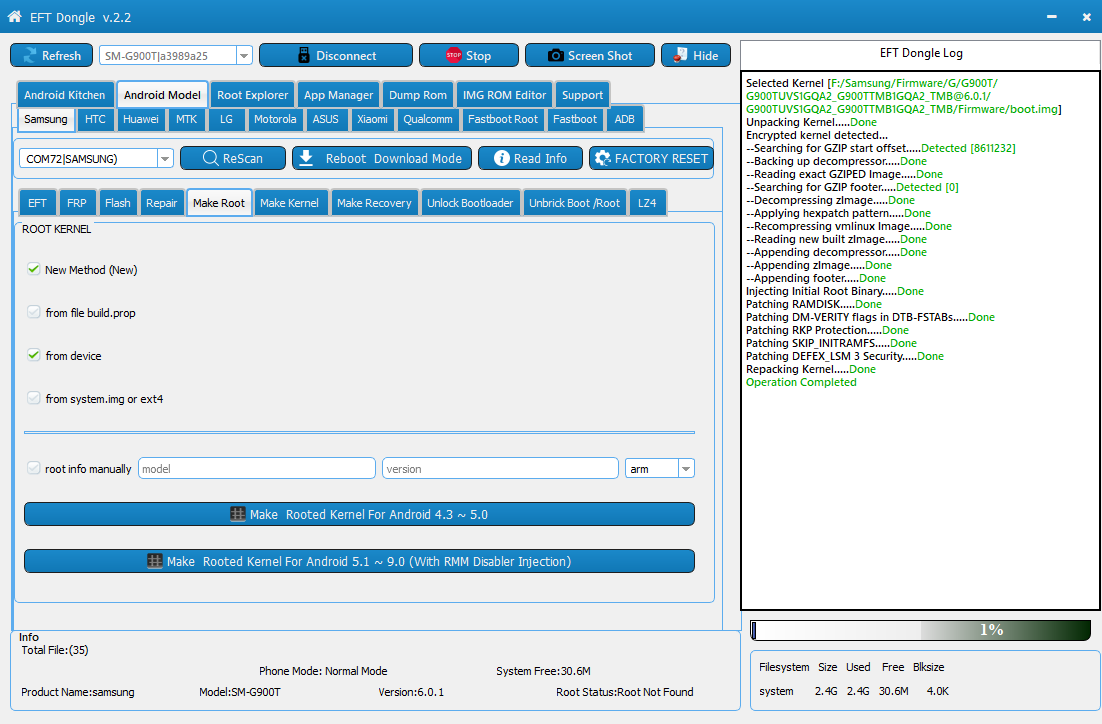The image size is (1102, 724).
Task: Click the ReScan magnifier icon
Action: pyautogui.click(x=210, y=158)
